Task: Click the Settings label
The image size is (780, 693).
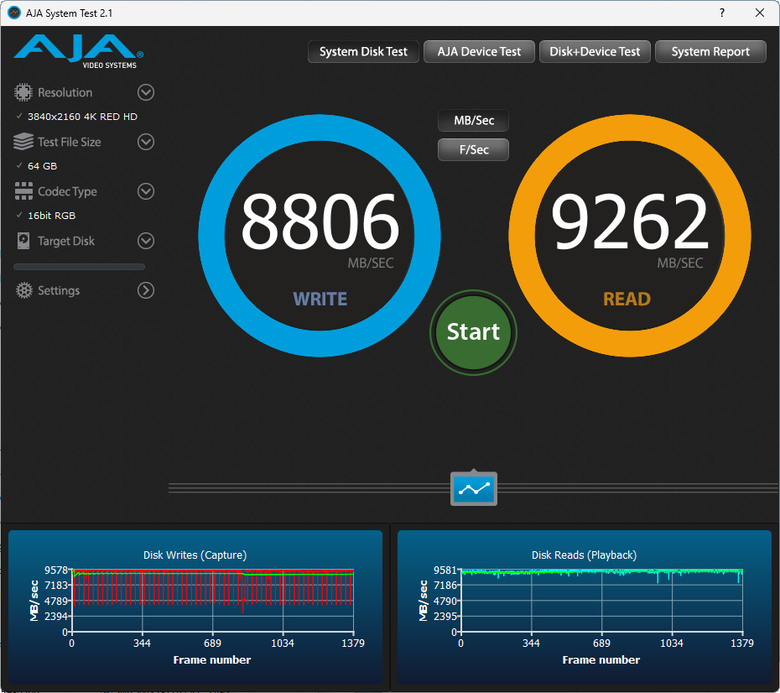Action: [59, 291]
